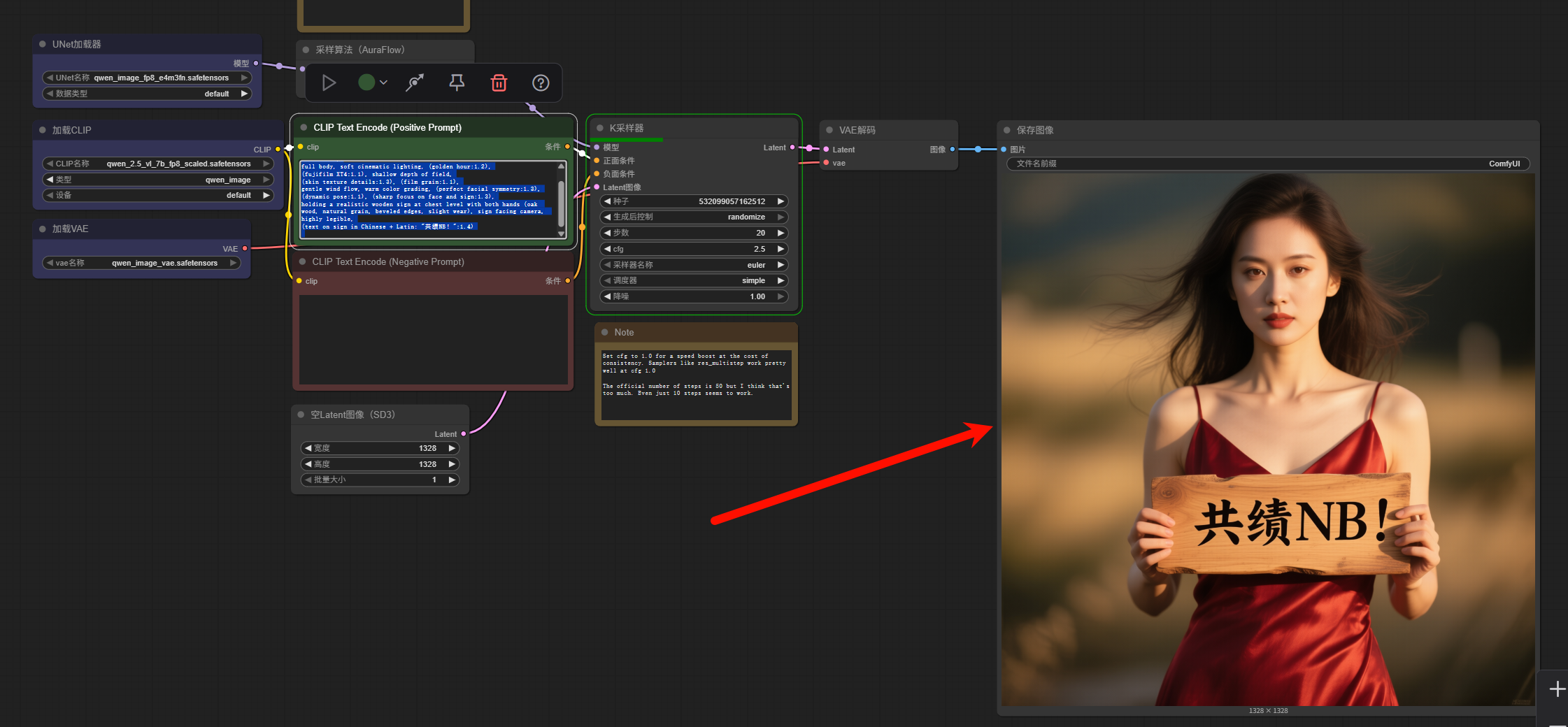Click the plus icon at bottom right
This screenshot has height=727, width=1568.
1558,689
